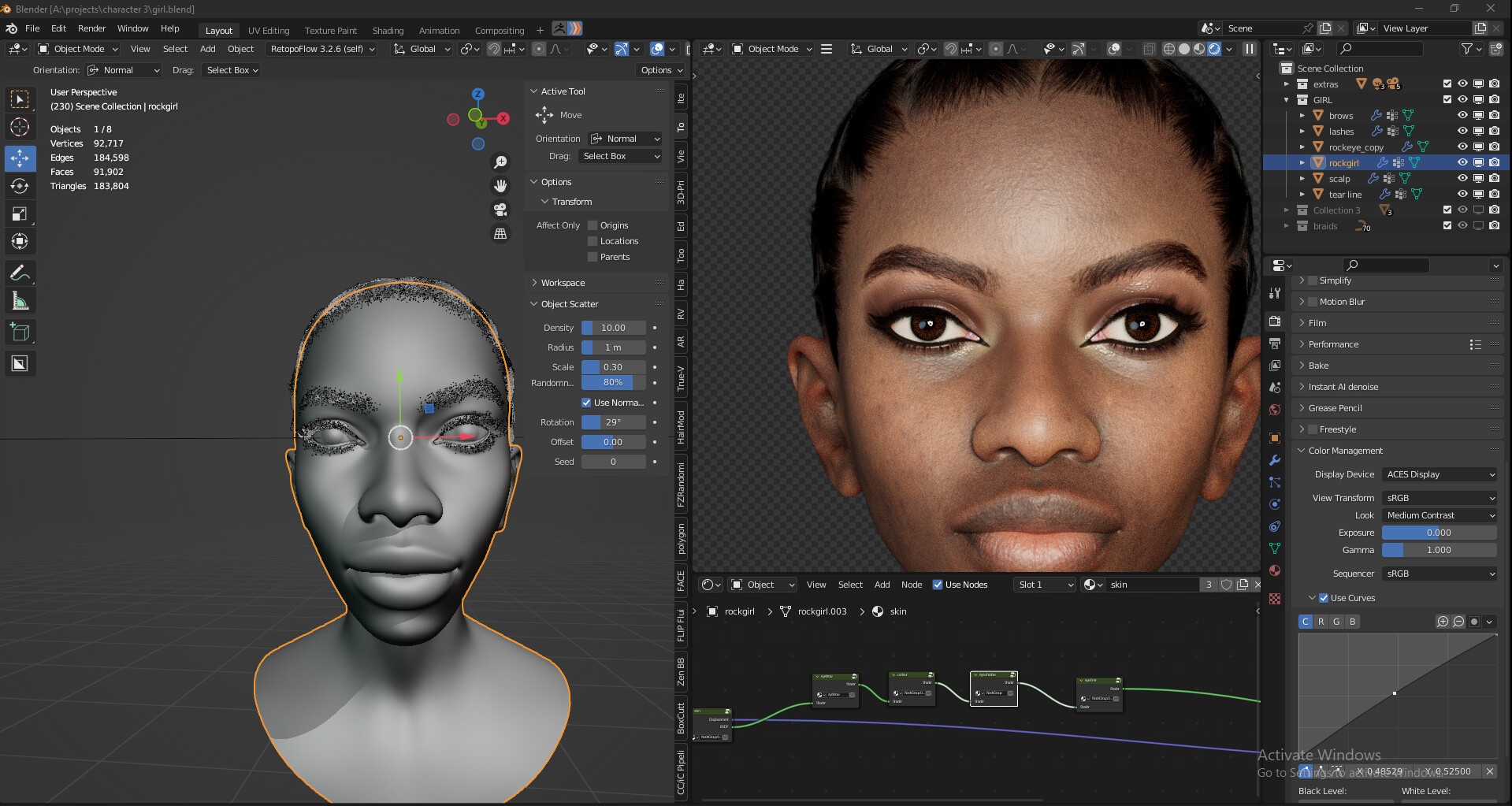Screen dimensions: 1512x806
Task: Open the Material properties tab
Action: 1275,570
